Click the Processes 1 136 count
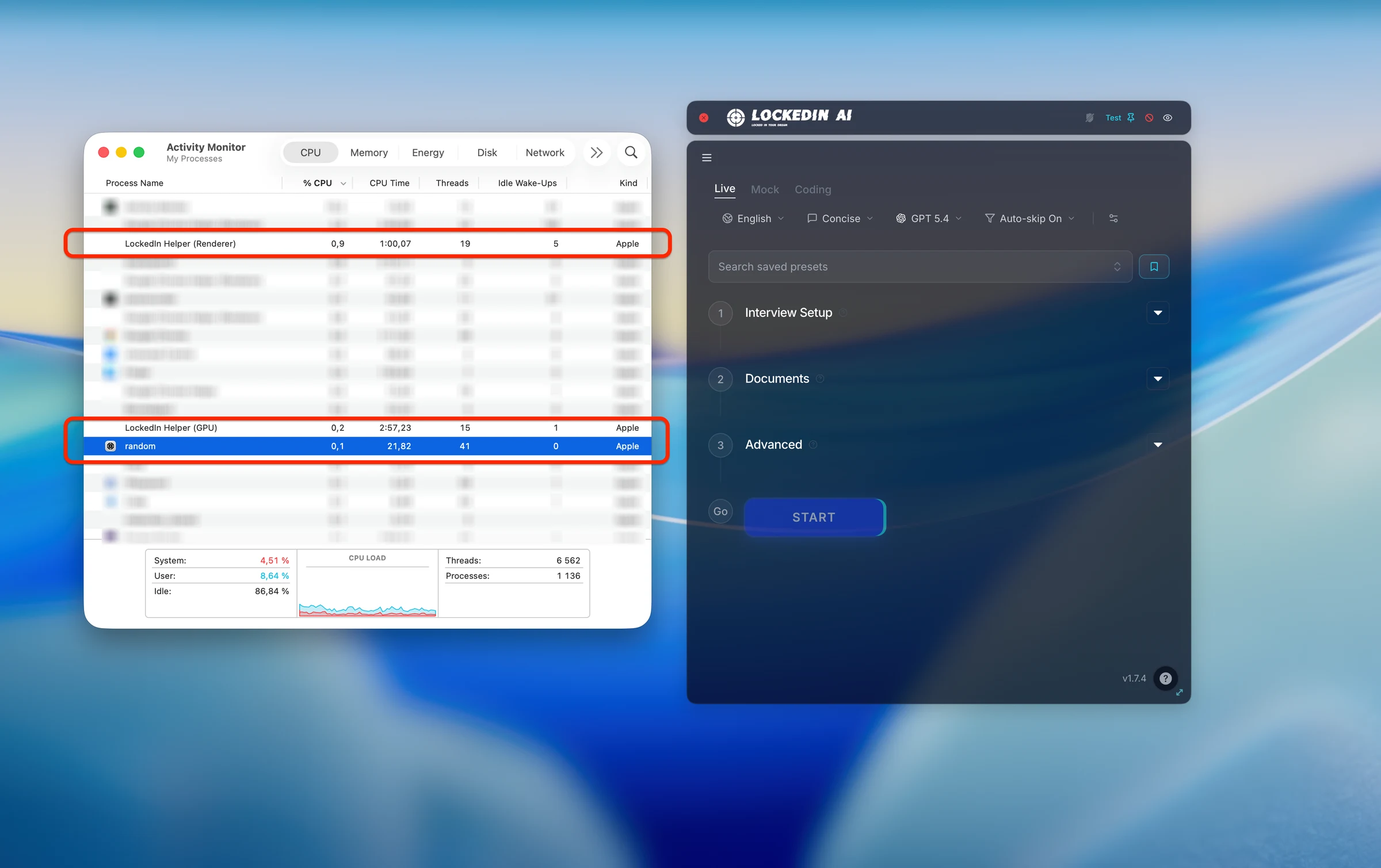The height and width of the screenshot is (868, 1381). tap(568, 576)
